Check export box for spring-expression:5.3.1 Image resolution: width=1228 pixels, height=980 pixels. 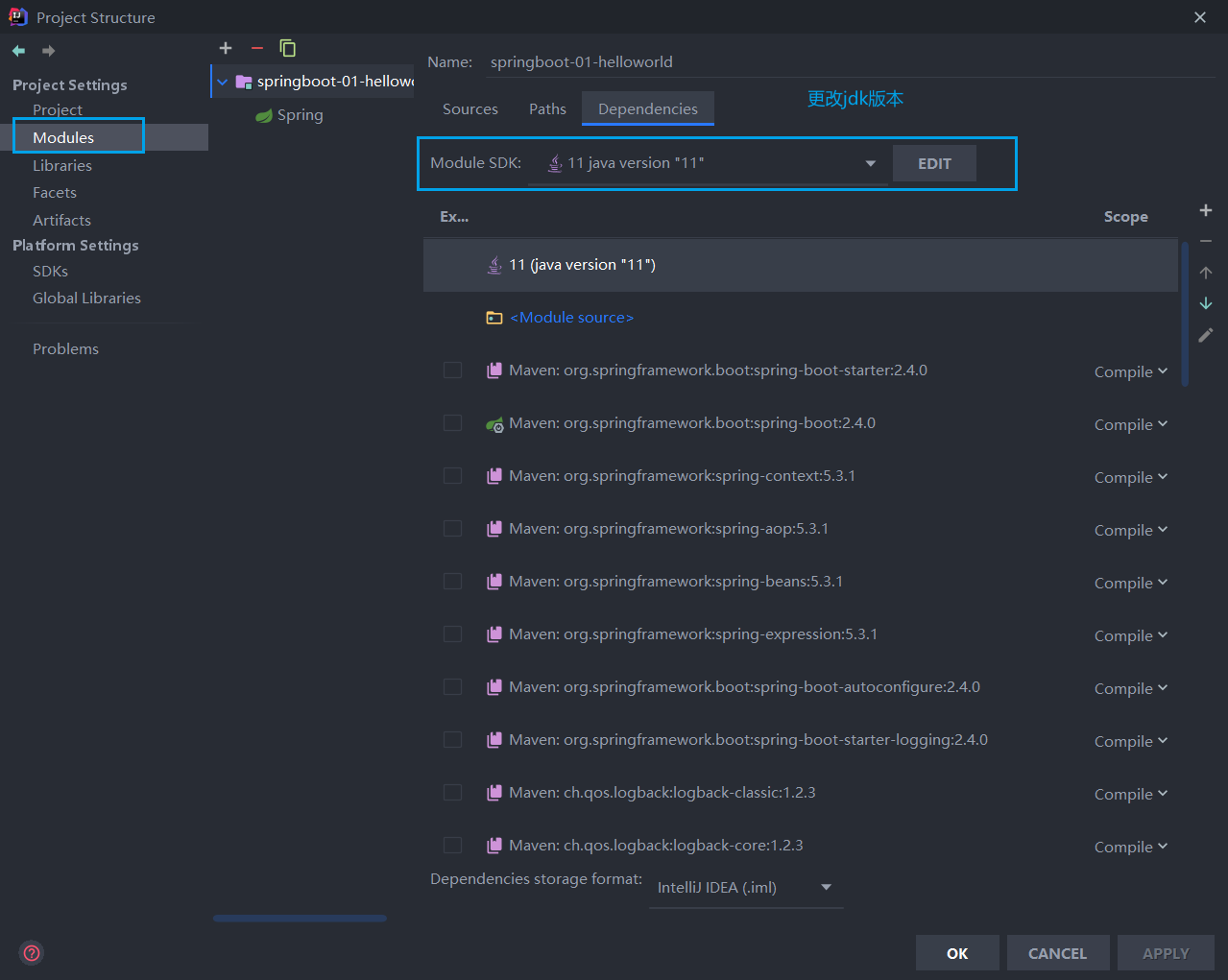[453, 634]
